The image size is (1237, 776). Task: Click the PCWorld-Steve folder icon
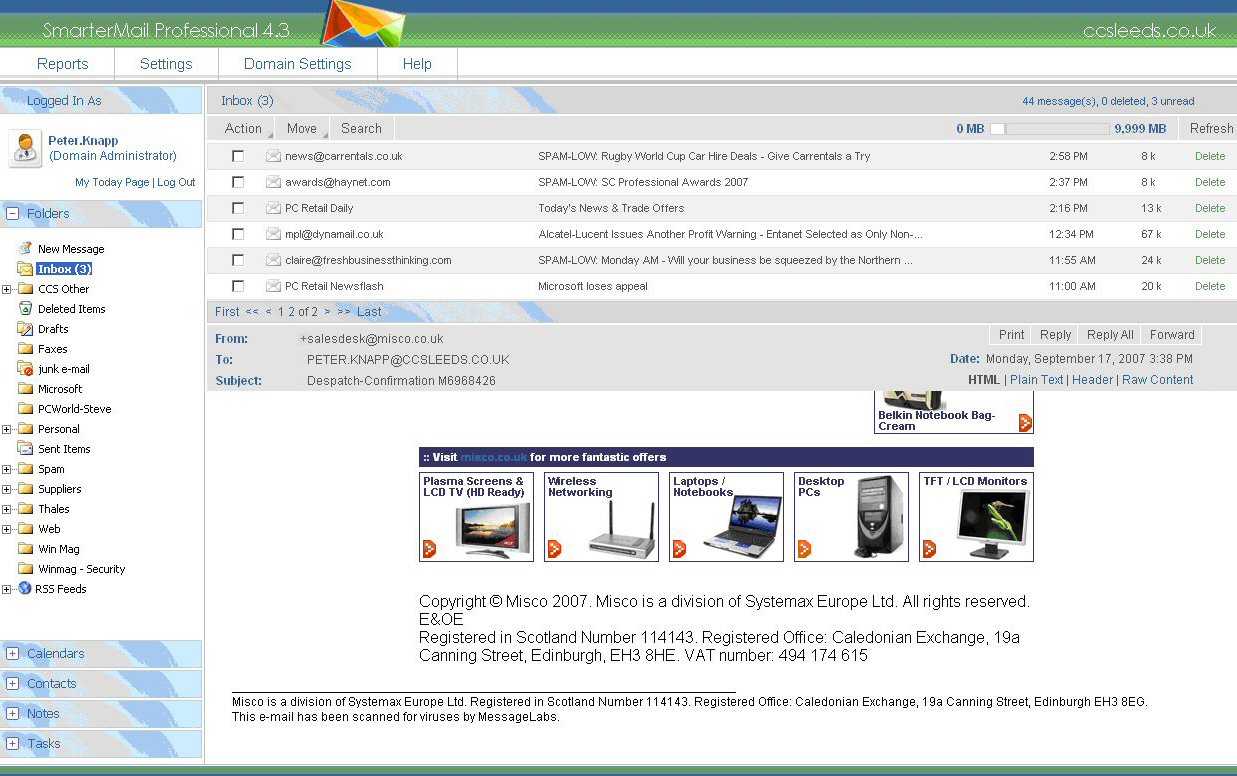[x=25, y=408]
